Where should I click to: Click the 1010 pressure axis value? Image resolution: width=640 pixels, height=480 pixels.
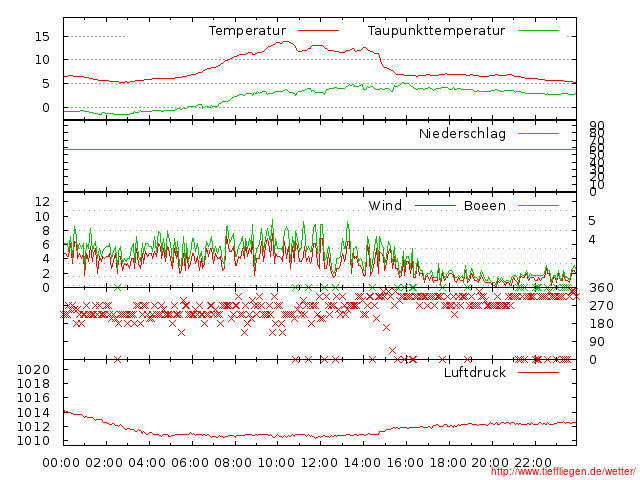[33, 441]
